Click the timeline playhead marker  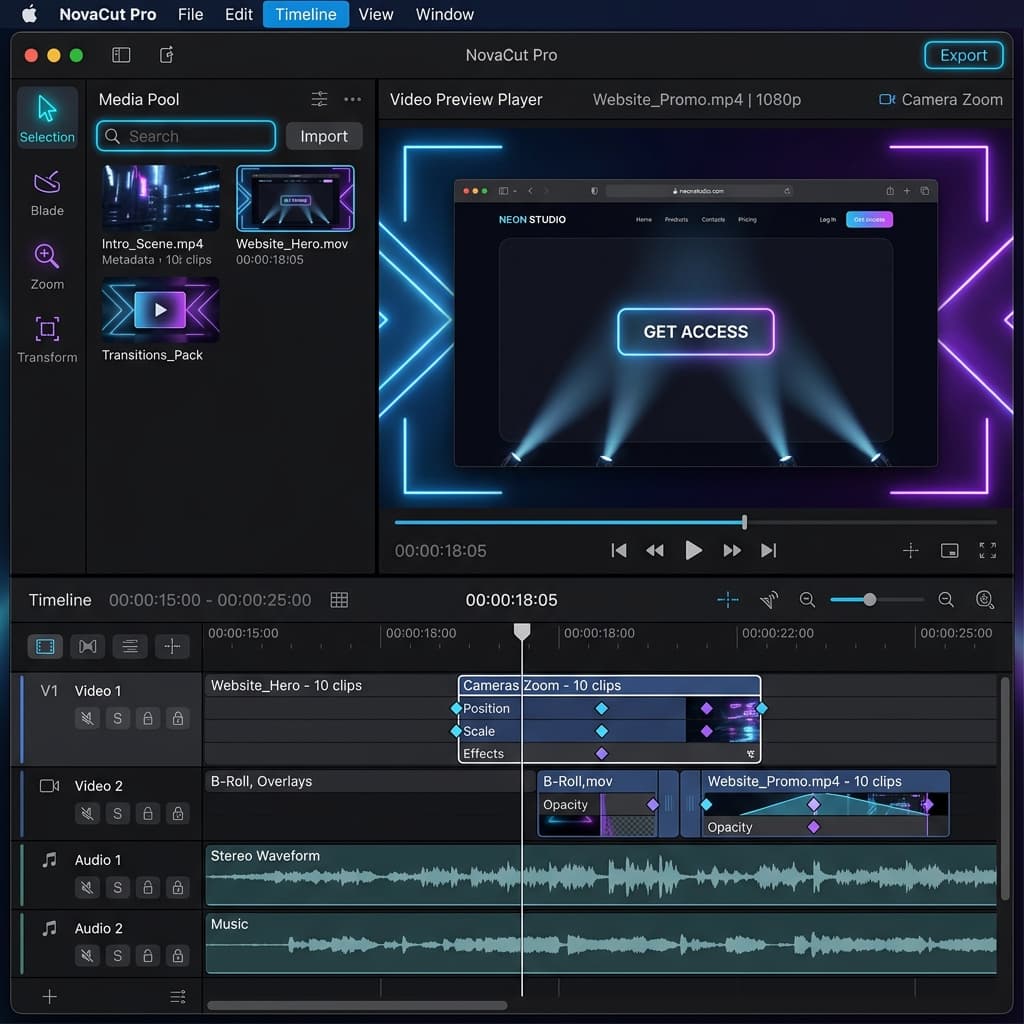tap(522, 632)
